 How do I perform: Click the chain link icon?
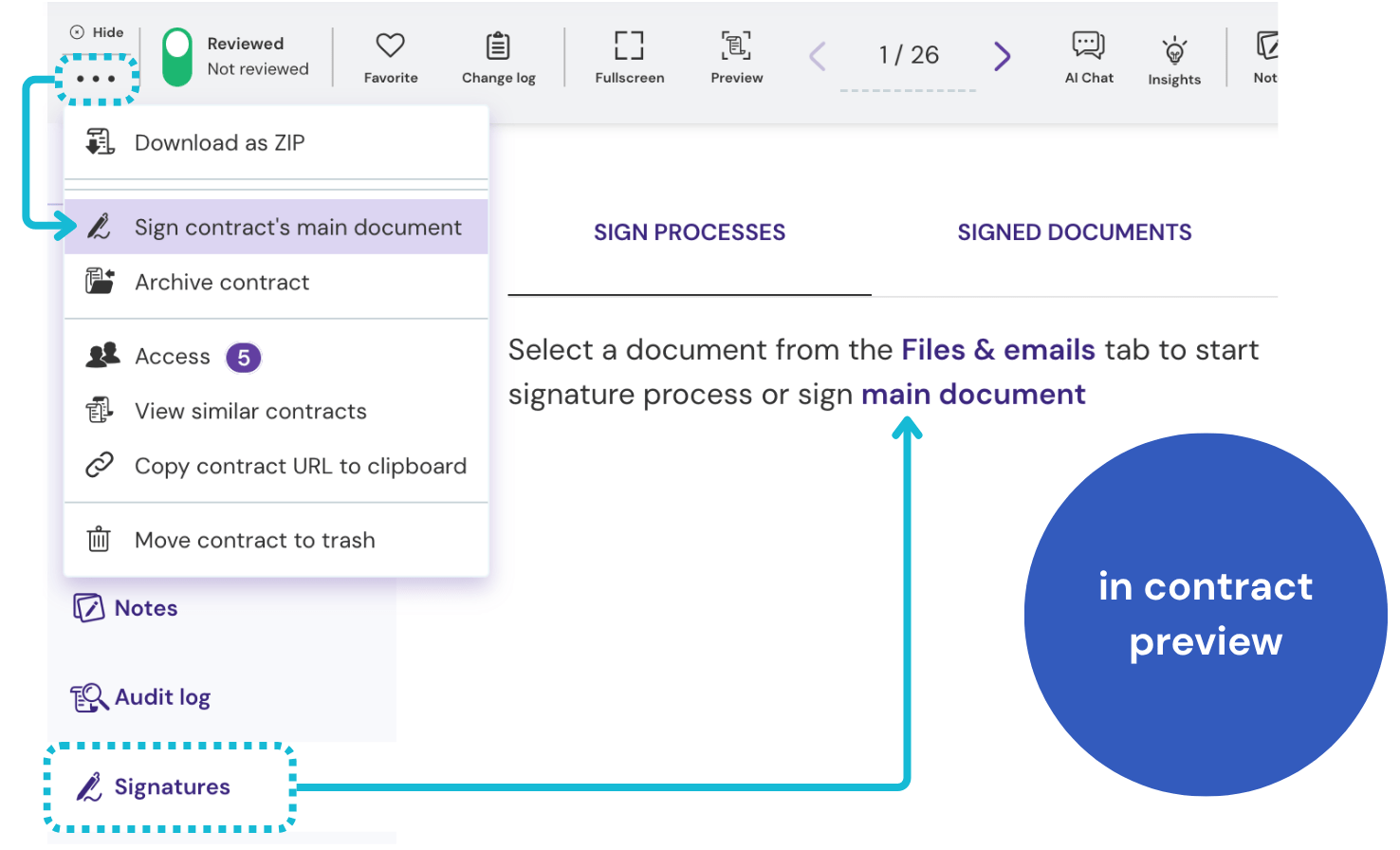100,465
